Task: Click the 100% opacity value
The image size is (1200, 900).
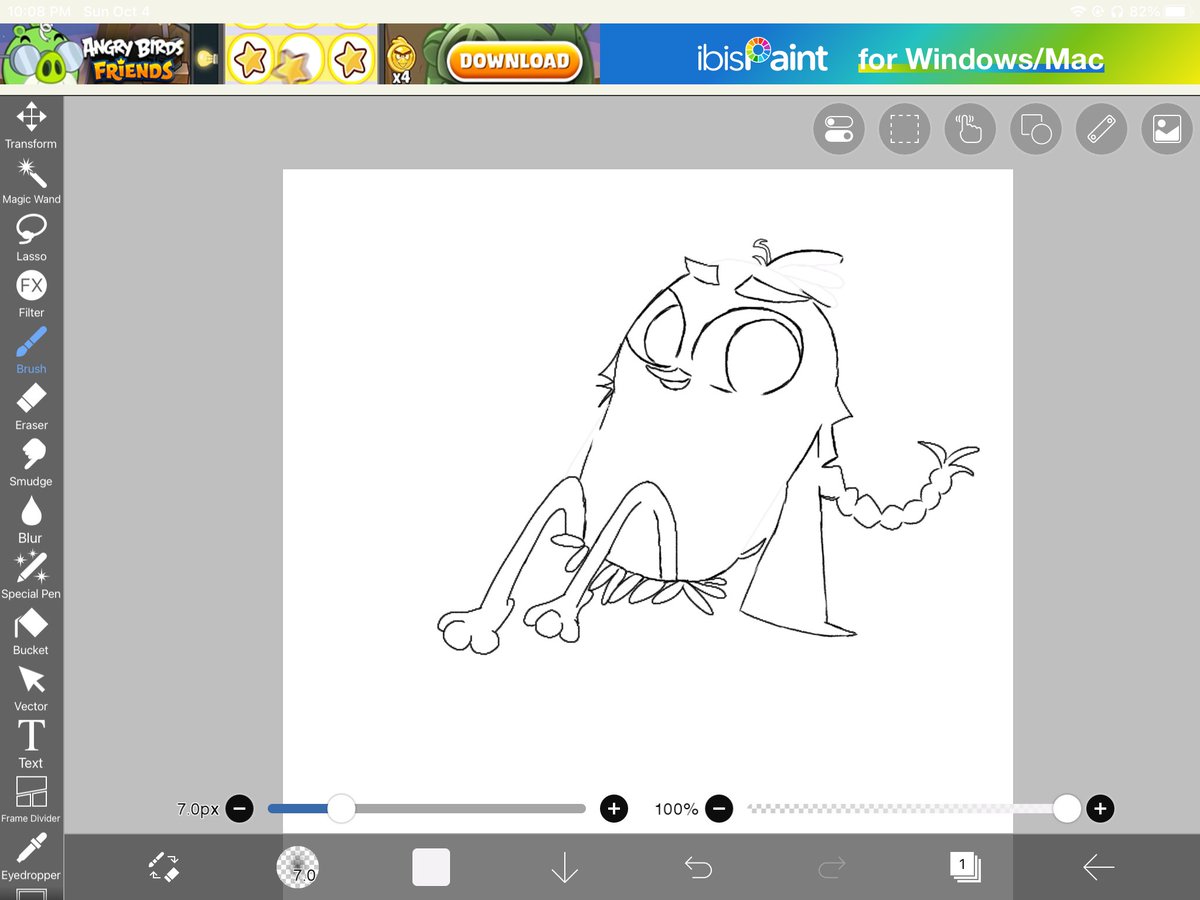Action: click(677, 809)
